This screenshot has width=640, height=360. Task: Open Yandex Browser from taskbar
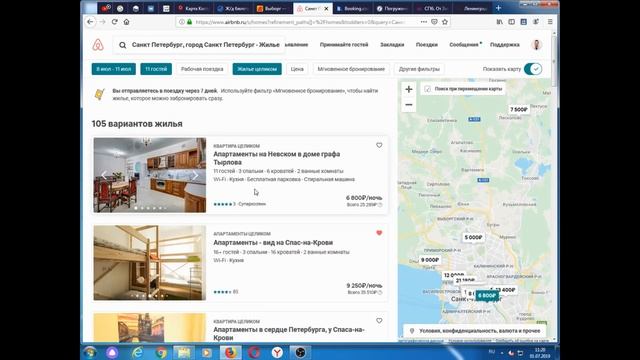tap(277, 352)
